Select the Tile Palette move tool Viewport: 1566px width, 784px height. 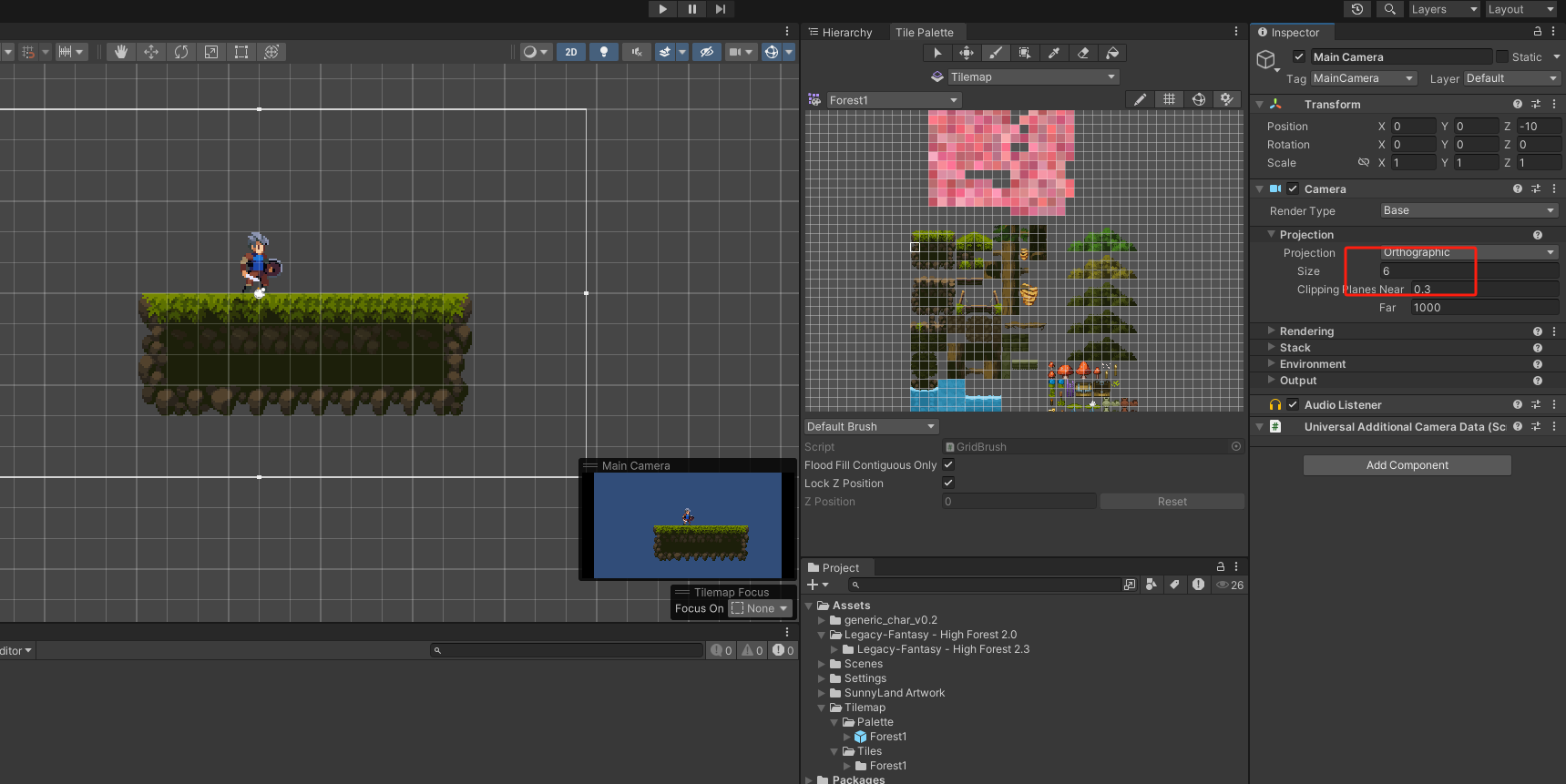coord(967,53)
